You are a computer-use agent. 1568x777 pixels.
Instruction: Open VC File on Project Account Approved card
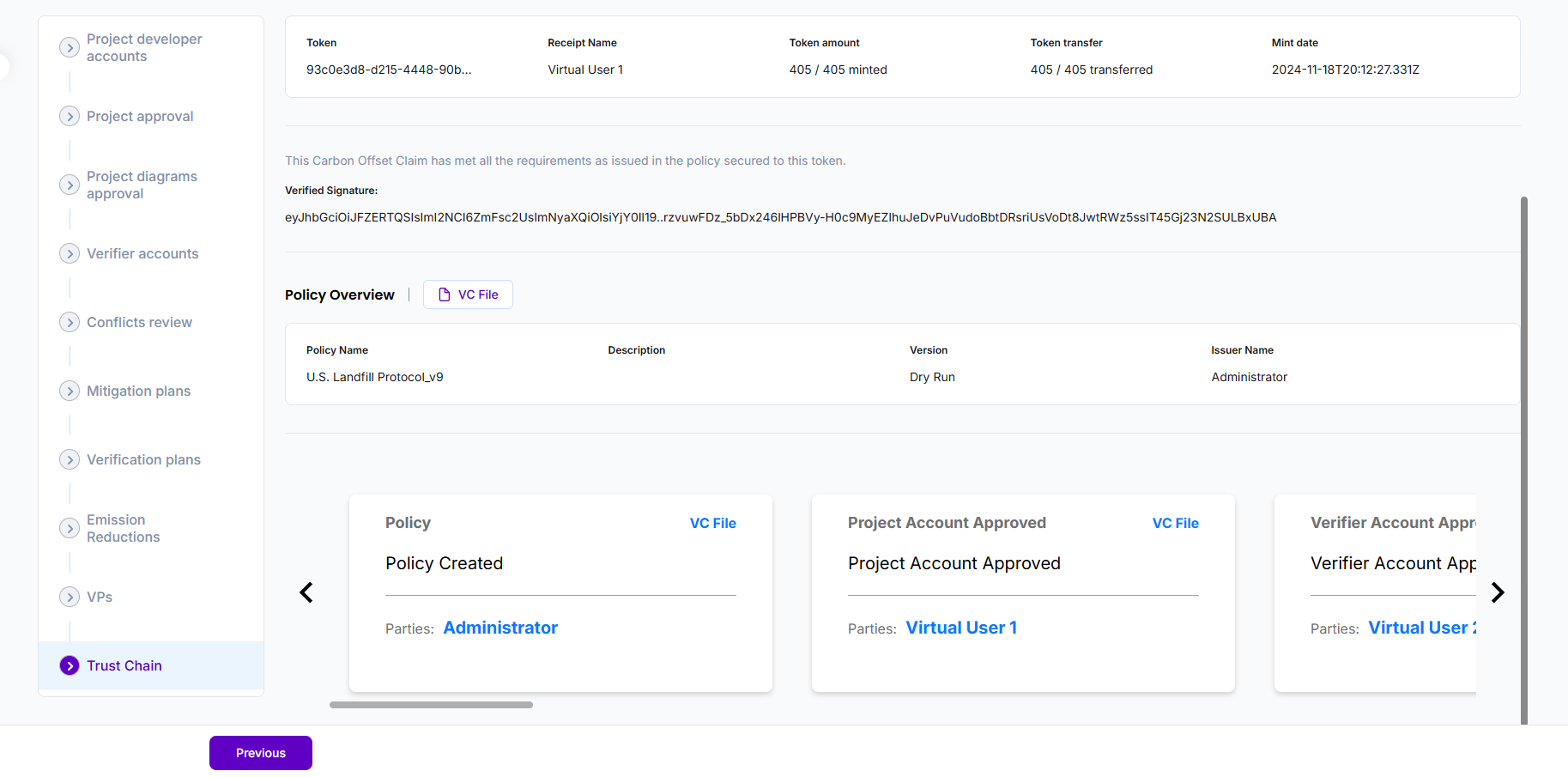[1175, 523]
